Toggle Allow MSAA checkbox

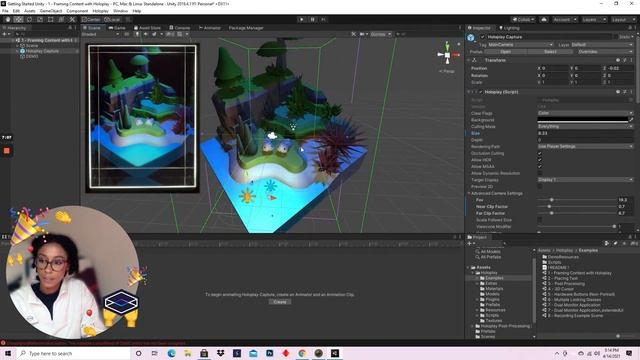pyautogui.click(x=540, y=167)
